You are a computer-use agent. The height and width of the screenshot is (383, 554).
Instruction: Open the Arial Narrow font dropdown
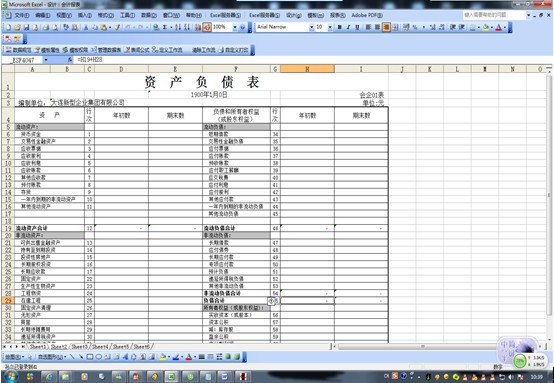312,27
